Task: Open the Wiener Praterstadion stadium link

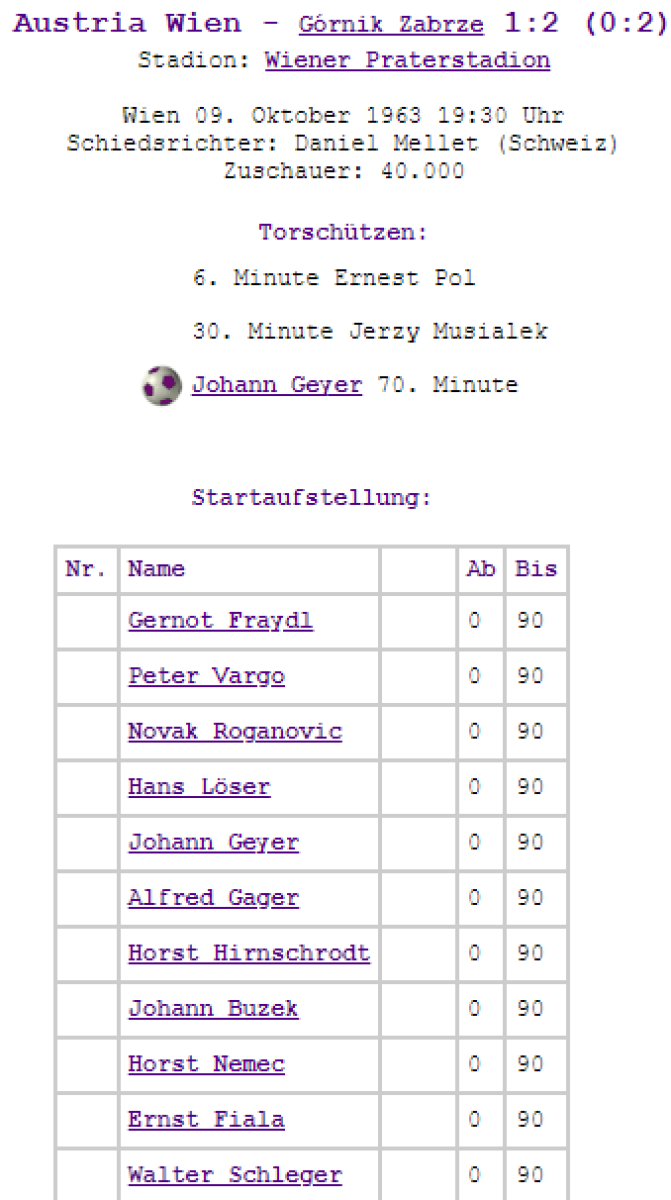Action: [407, 60]
